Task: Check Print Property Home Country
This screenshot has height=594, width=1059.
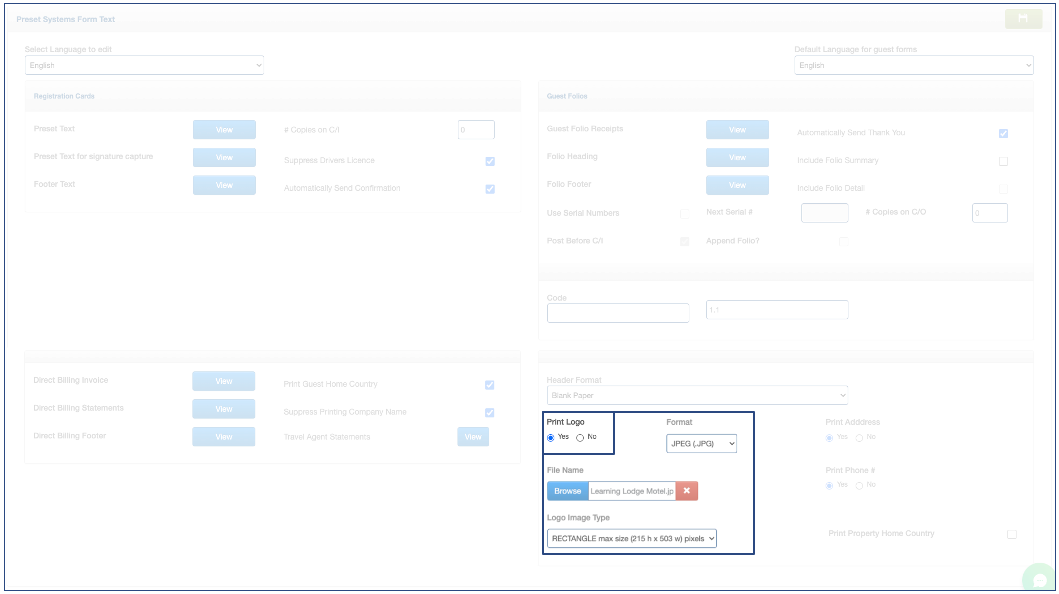Action: [1012, 534]
